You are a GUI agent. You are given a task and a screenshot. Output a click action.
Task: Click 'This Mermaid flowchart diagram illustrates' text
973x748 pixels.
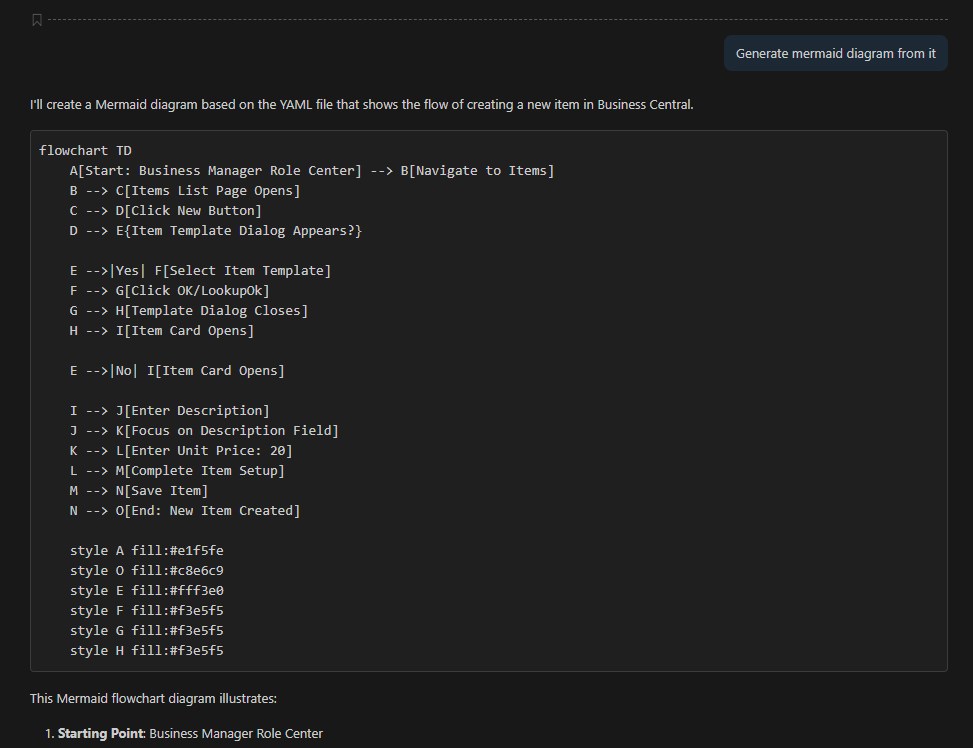tap(153, 698)
